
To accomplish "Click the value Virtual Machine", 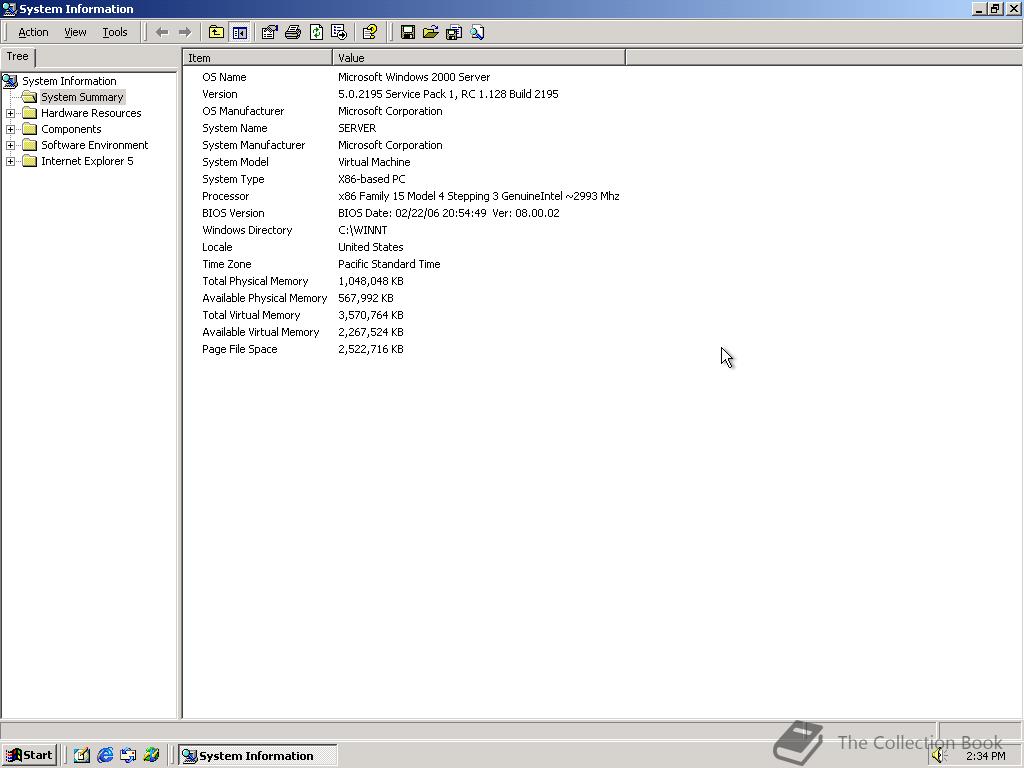I will tap(374, 162).
